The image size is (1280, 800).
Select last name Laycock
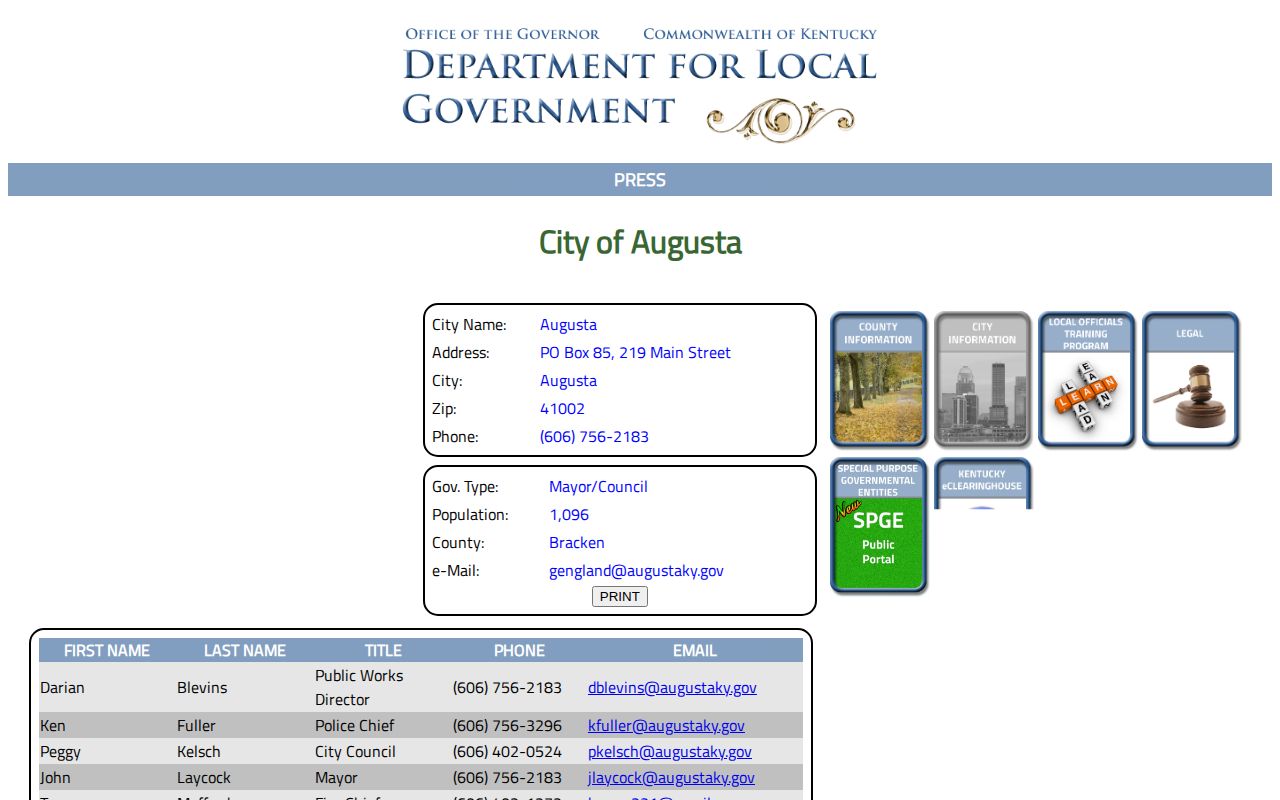(204, 778)
